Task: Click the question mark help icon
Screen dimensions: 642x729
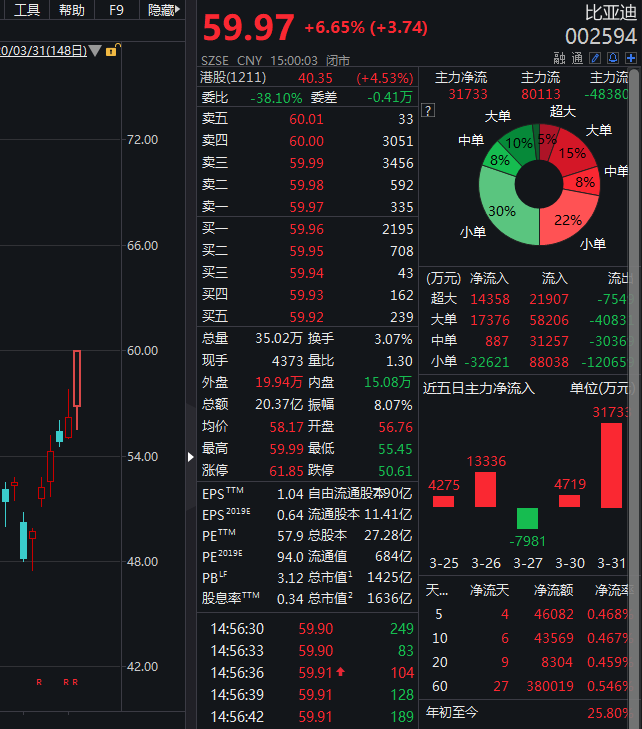Action: (x=428, y=111)
